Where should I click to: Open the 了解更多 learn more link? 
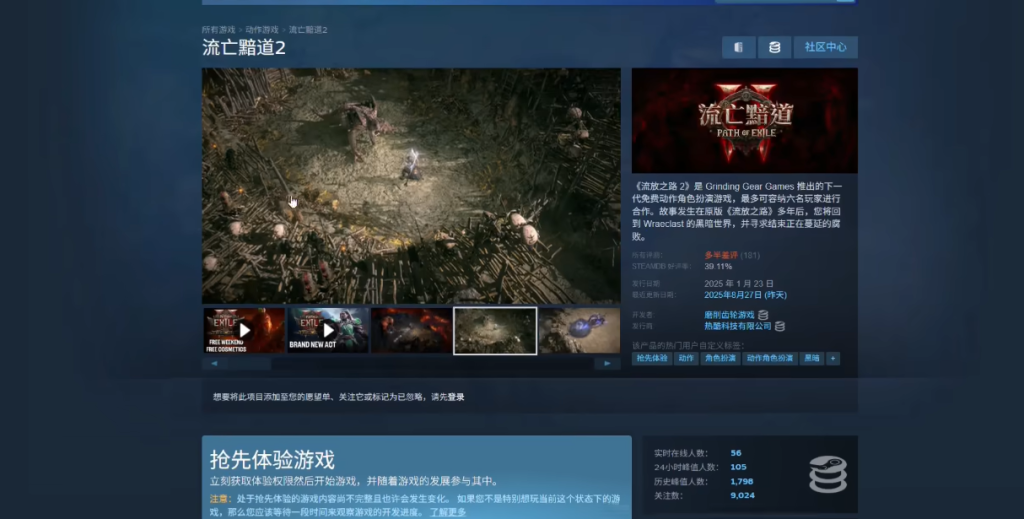click(x=448, y=512)
